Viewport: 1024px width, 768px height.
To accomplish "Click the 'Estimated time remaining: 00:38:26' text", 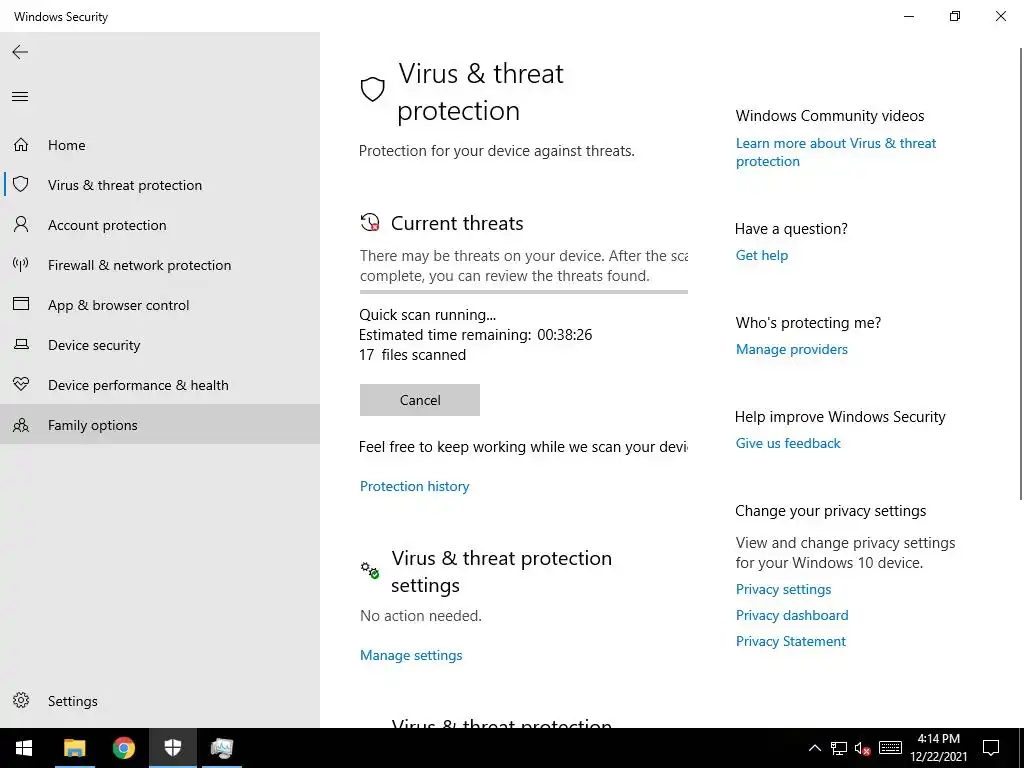I will point(476,335).
